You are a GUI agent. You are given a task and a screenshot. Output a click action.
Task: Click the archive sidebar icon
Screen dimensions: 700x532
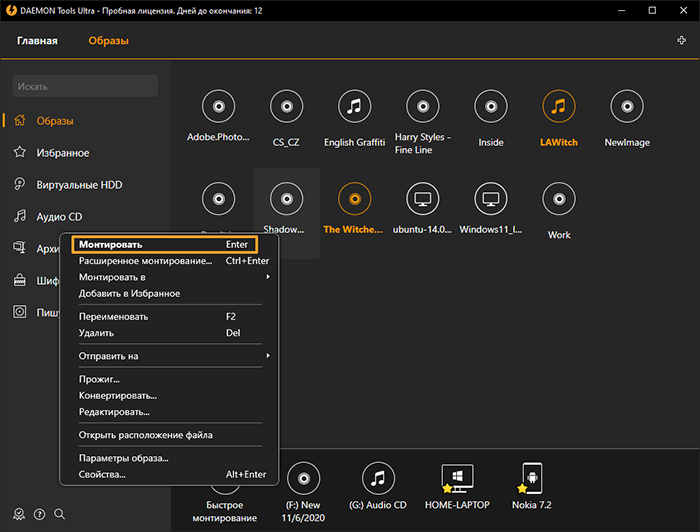[x=19, y=248]
